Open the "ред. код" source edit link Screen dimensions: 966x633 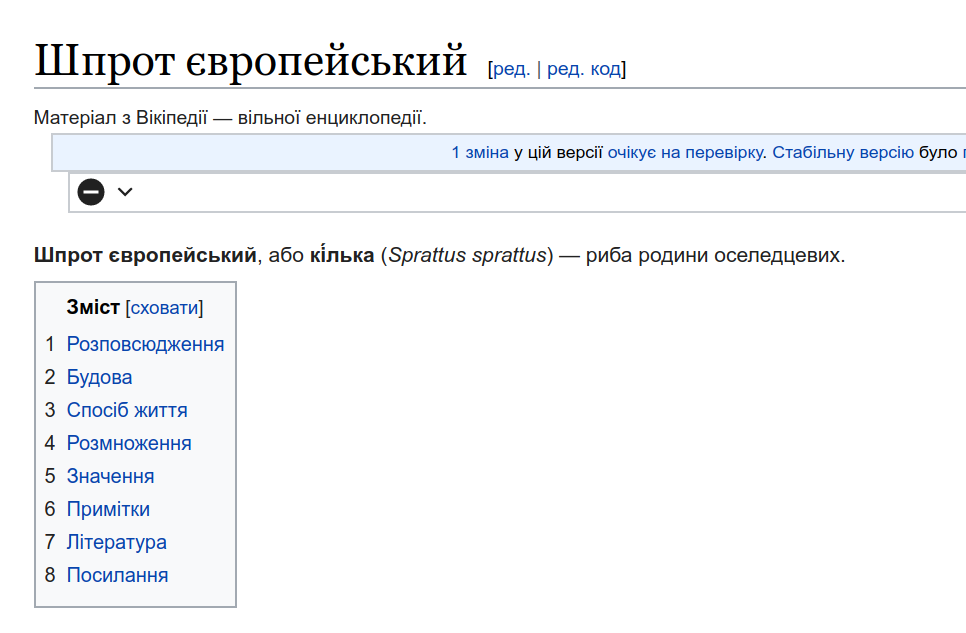(x=584, y=68)
